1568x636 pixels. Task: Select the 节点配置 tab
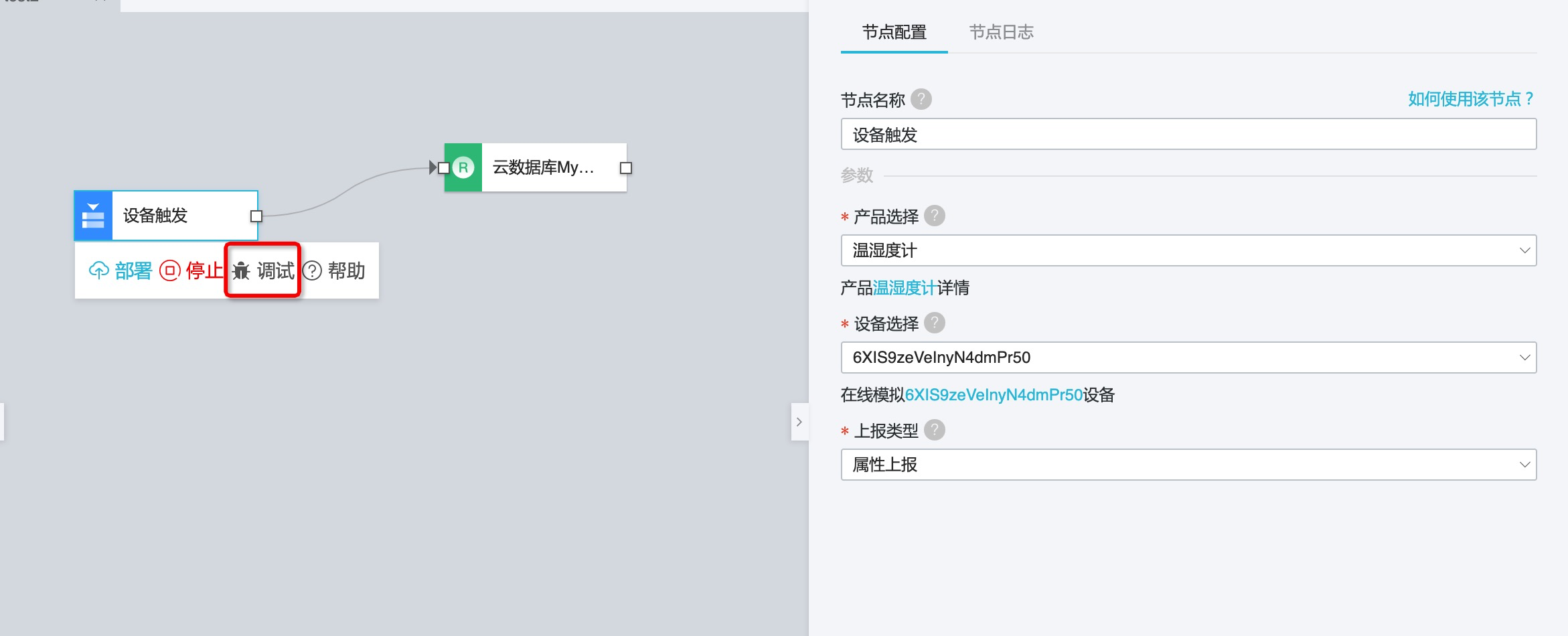click(x=894, y=32)
